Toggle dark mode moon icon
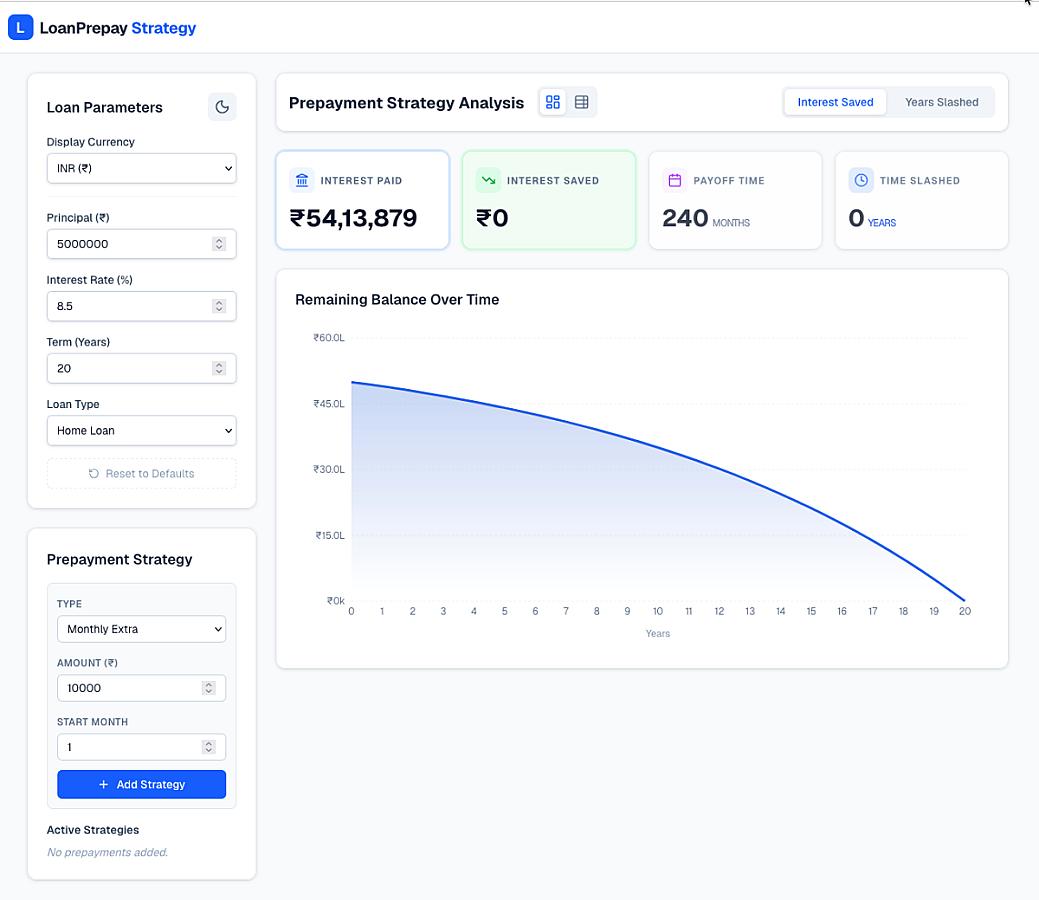 click(x=222, y=107)
